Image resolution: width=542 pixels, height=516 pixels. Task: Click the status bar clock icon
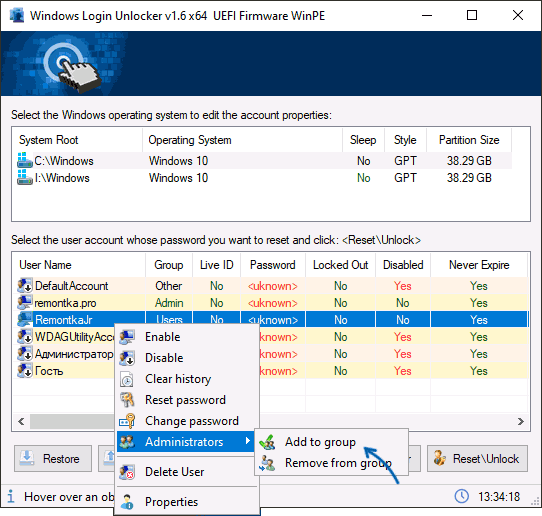coord(461,496)
